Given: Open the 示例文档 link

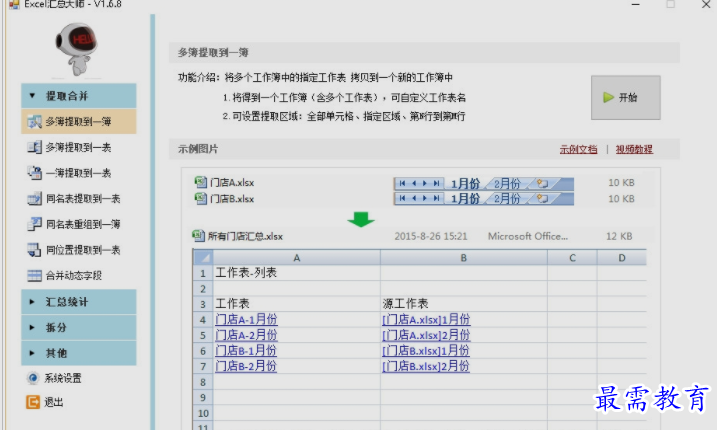Looking at the screenshot, I should [578, 149].
